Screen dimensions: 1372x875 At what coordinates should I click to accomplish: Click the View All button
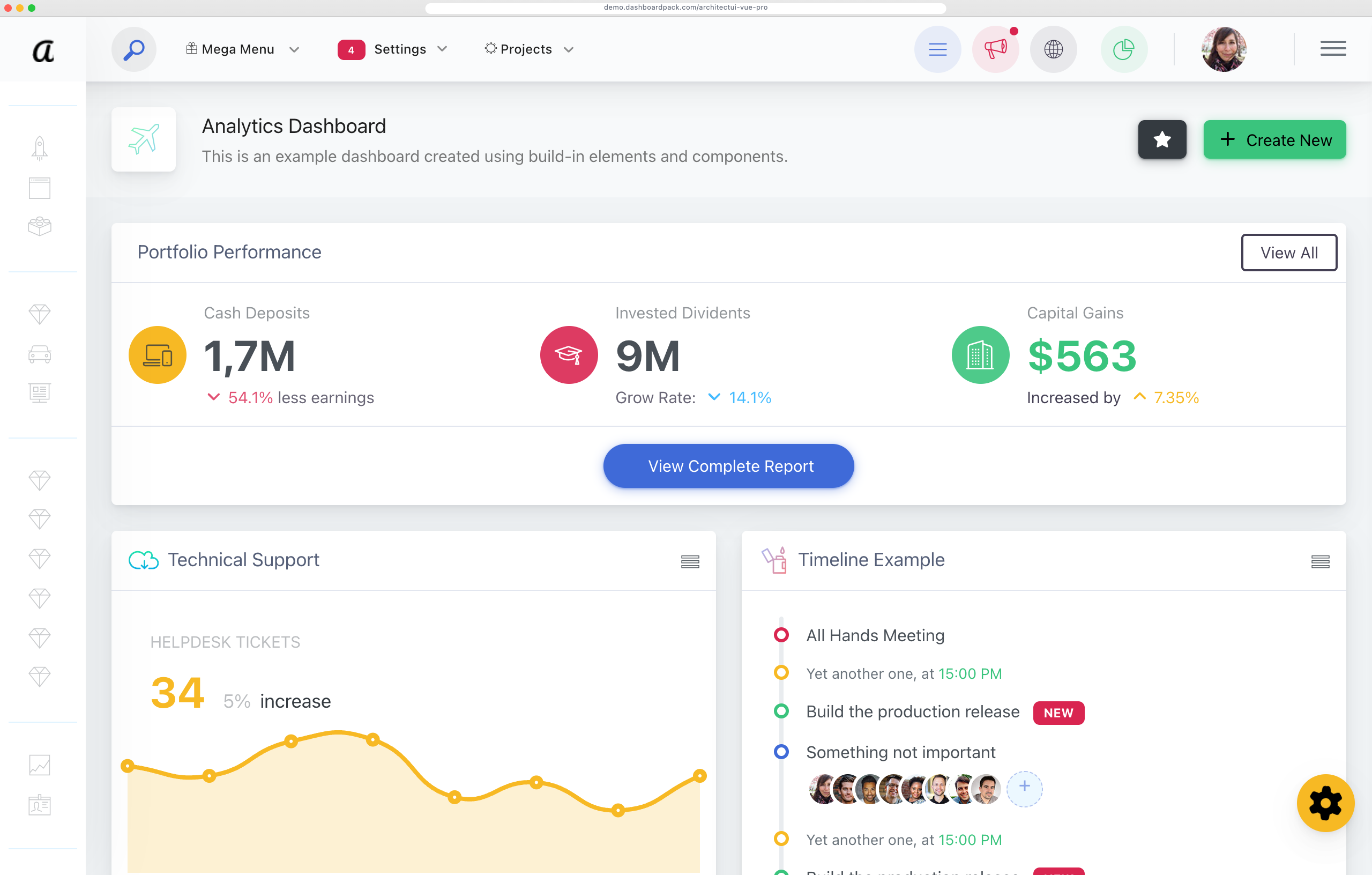1289,253
